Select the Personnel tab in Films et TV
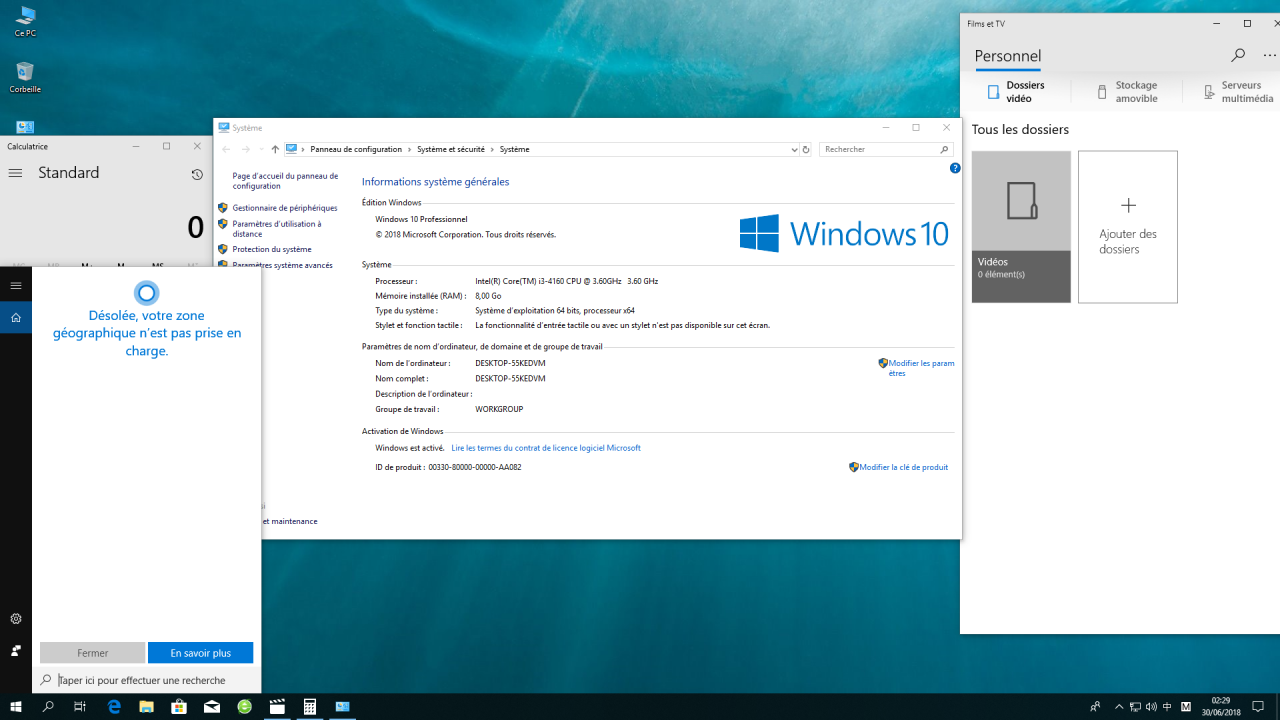This screenshot has height=720, width=1280. [1008, 57]
